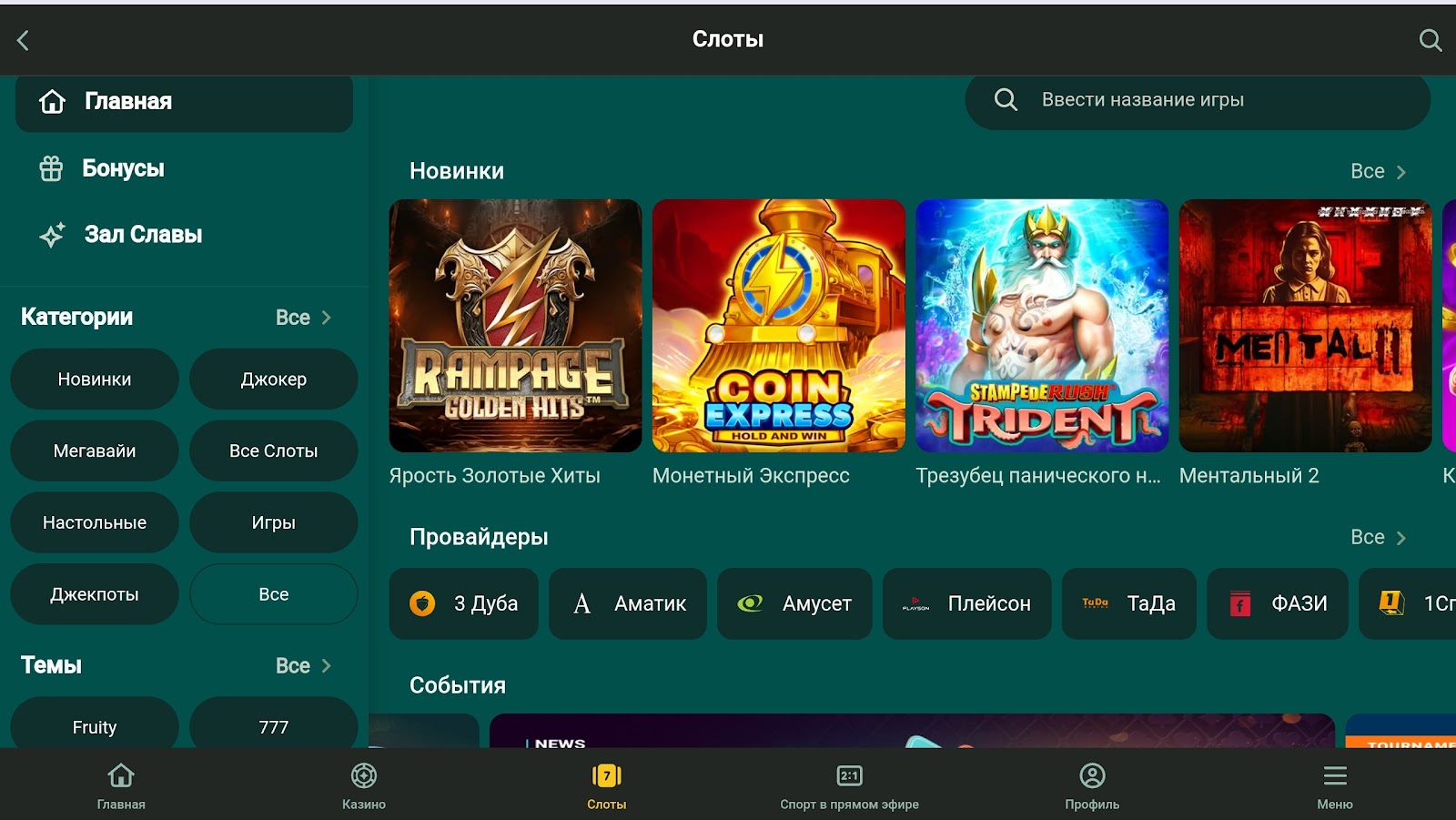The height and width of the screenshot is (820, 1456).
Task: Tap the Казино icon in bottom bar
Action: point(364,786)
